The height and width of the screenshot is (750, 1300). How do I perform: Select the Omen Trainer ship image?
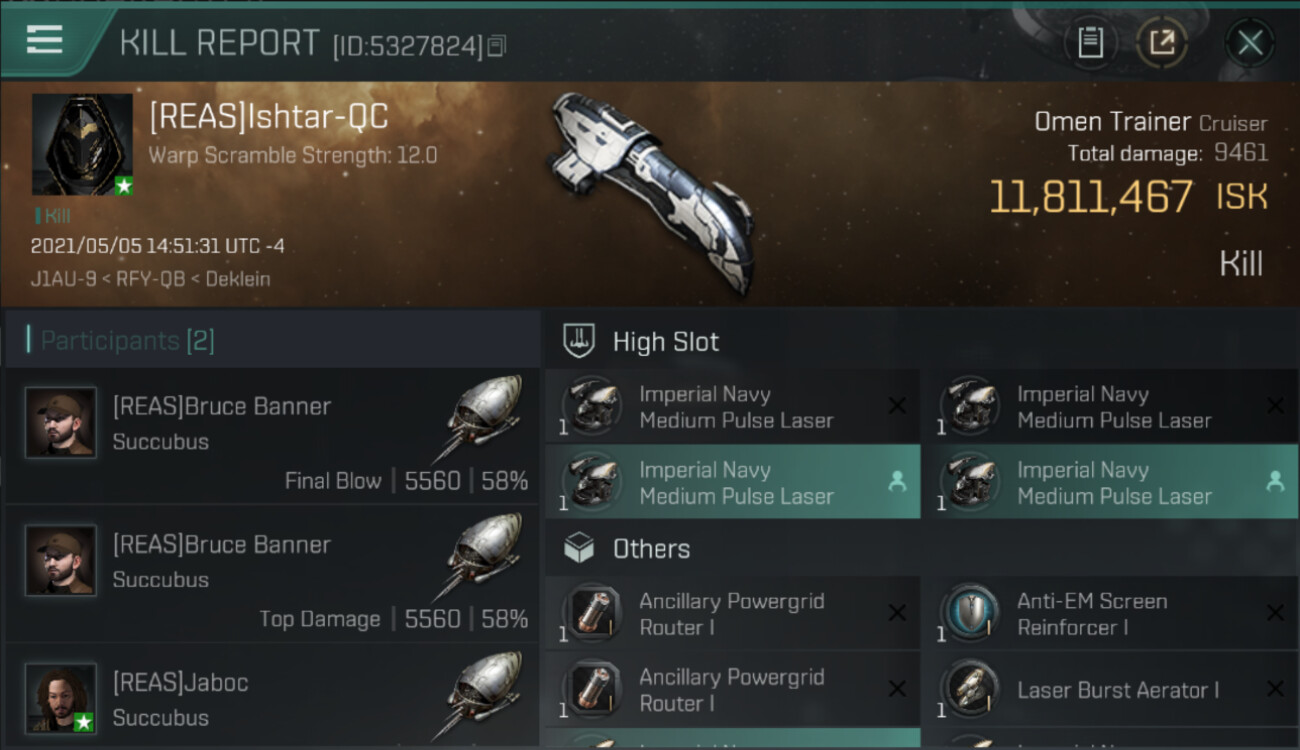pyautogui.click(x=652, y=190)
